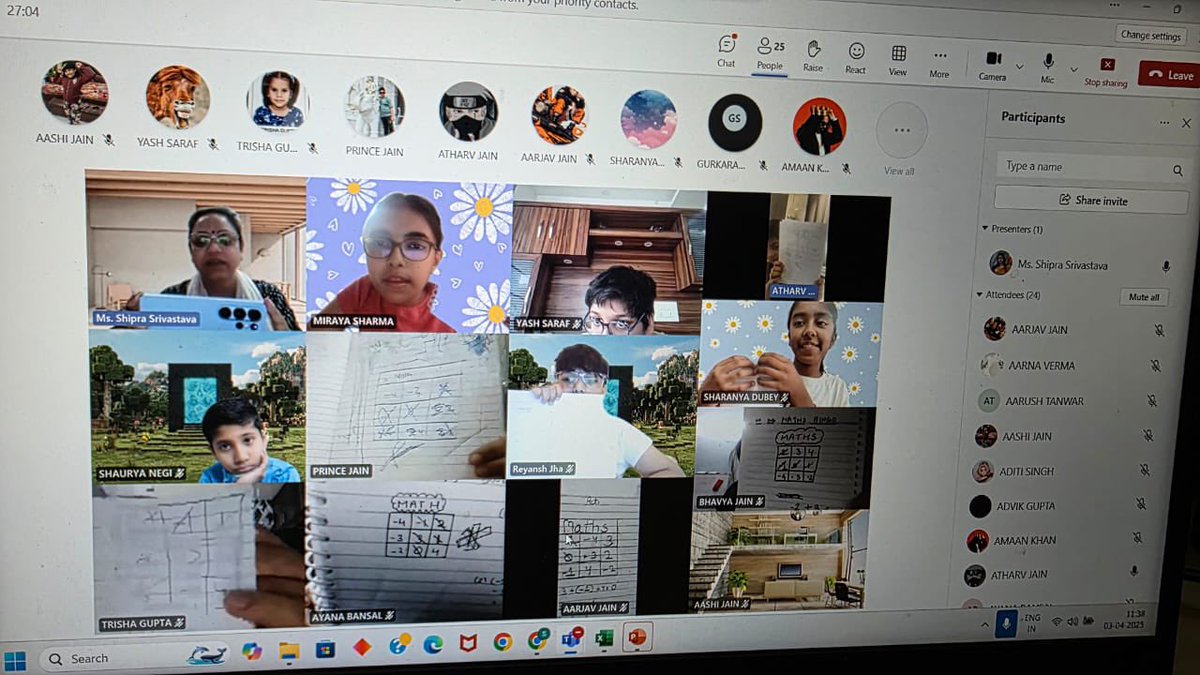Select AYANA BANSAL video tile
Image resolution: width=1200 pixels, height=675 pixels.
406,549
